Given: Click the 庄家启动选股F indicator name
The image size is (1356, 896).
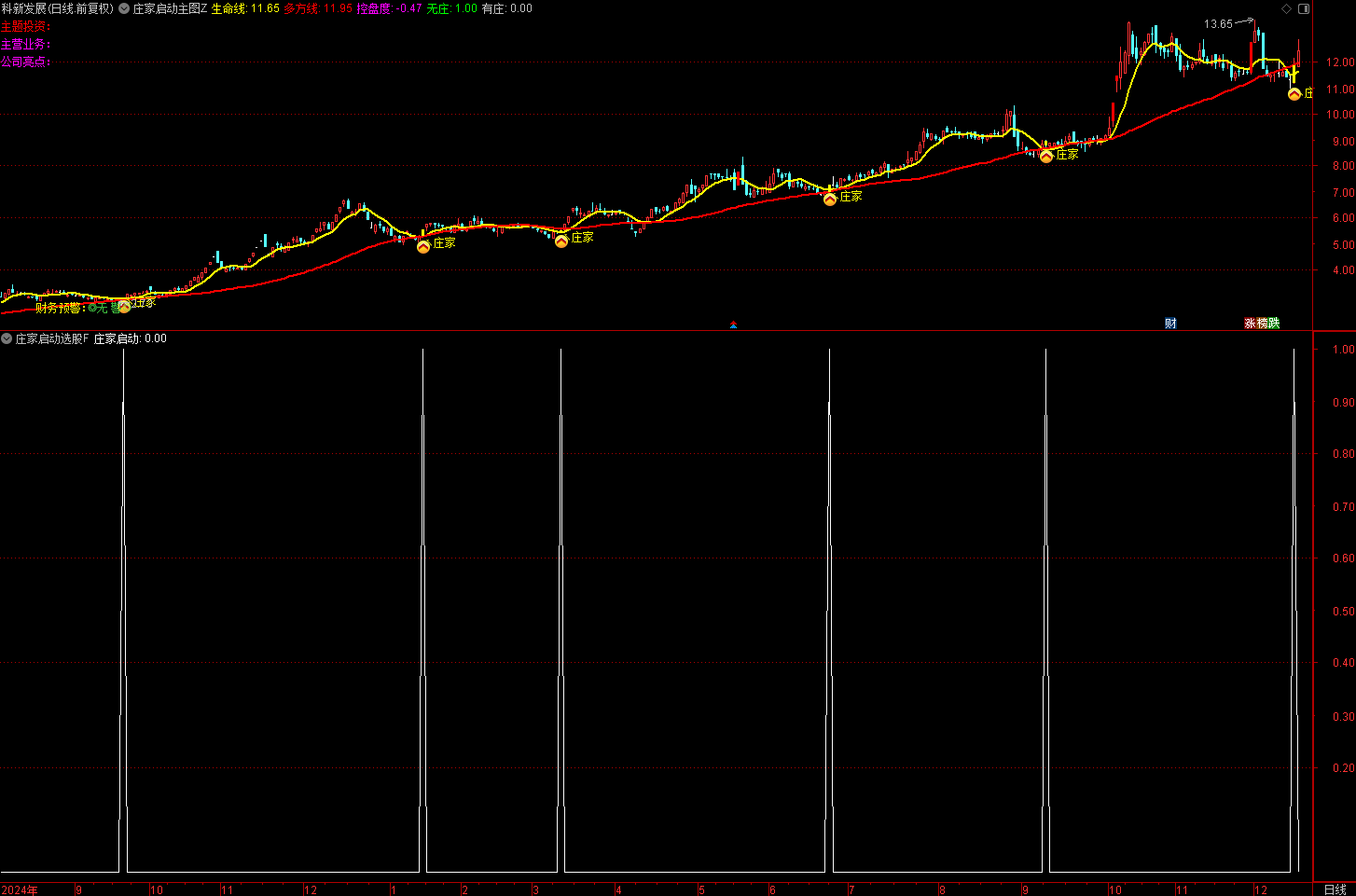Looking at the screenshot, I should pos(52,338).
